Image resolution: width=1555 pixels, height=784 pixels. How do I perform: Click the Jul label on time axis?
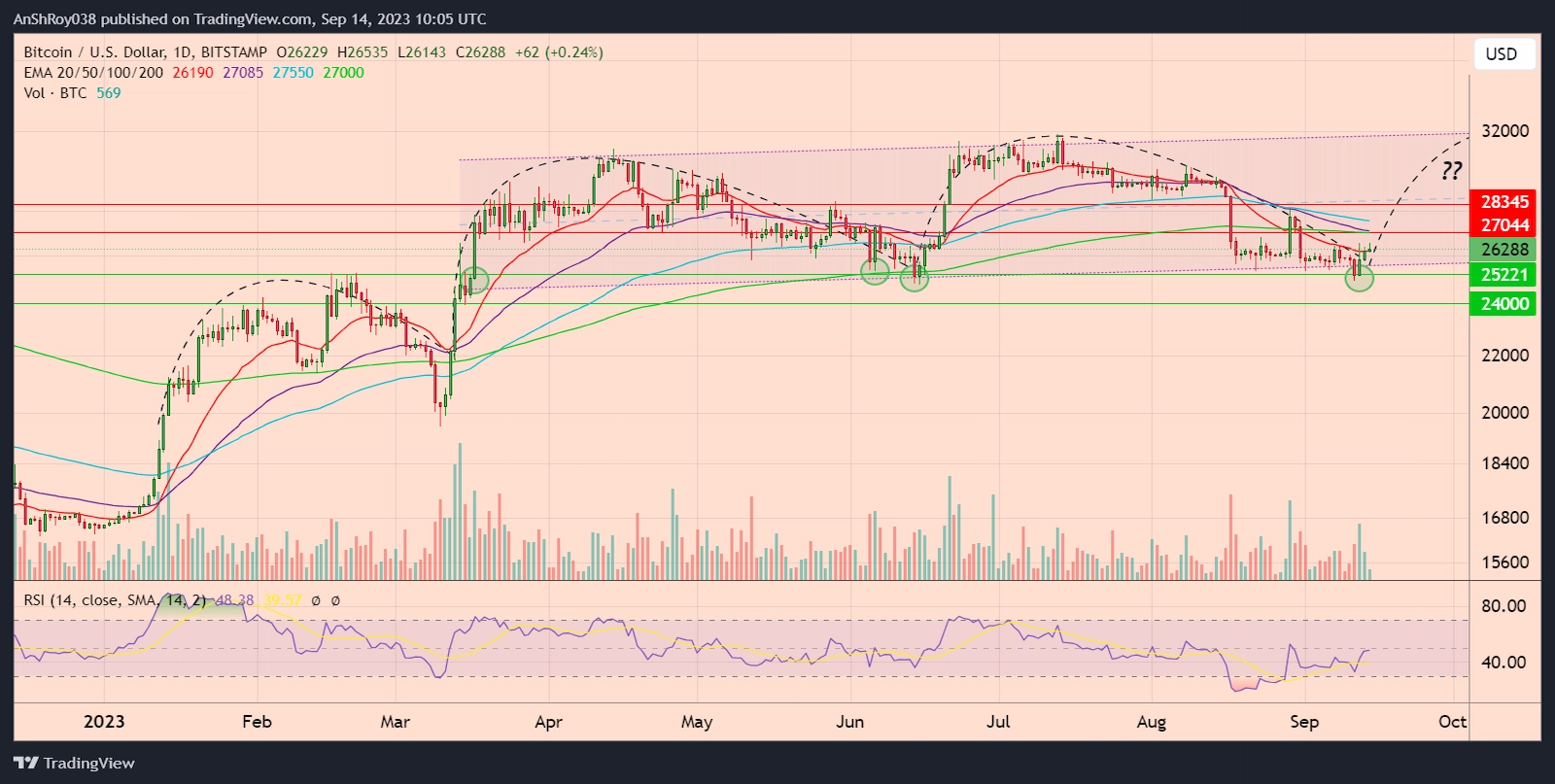pyautogui.click(x=998, y=722)
